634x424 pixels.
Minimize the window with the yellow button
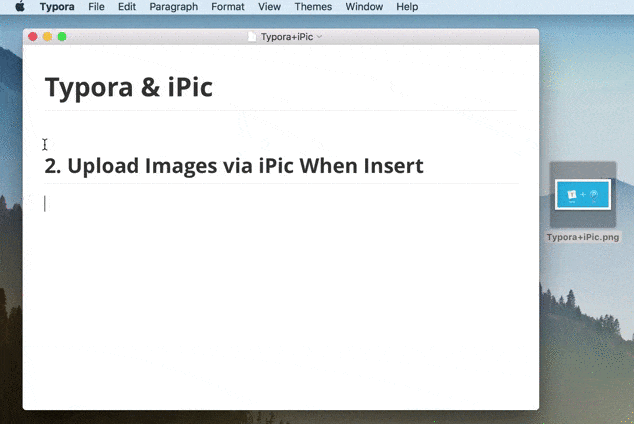click(x=47, y=37)
